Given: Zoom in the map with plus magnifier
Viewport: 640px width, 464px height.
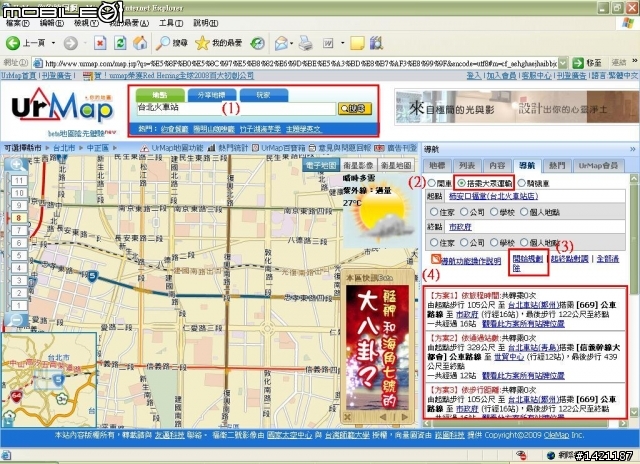Looking at the screenshot, I should (16, 165).
